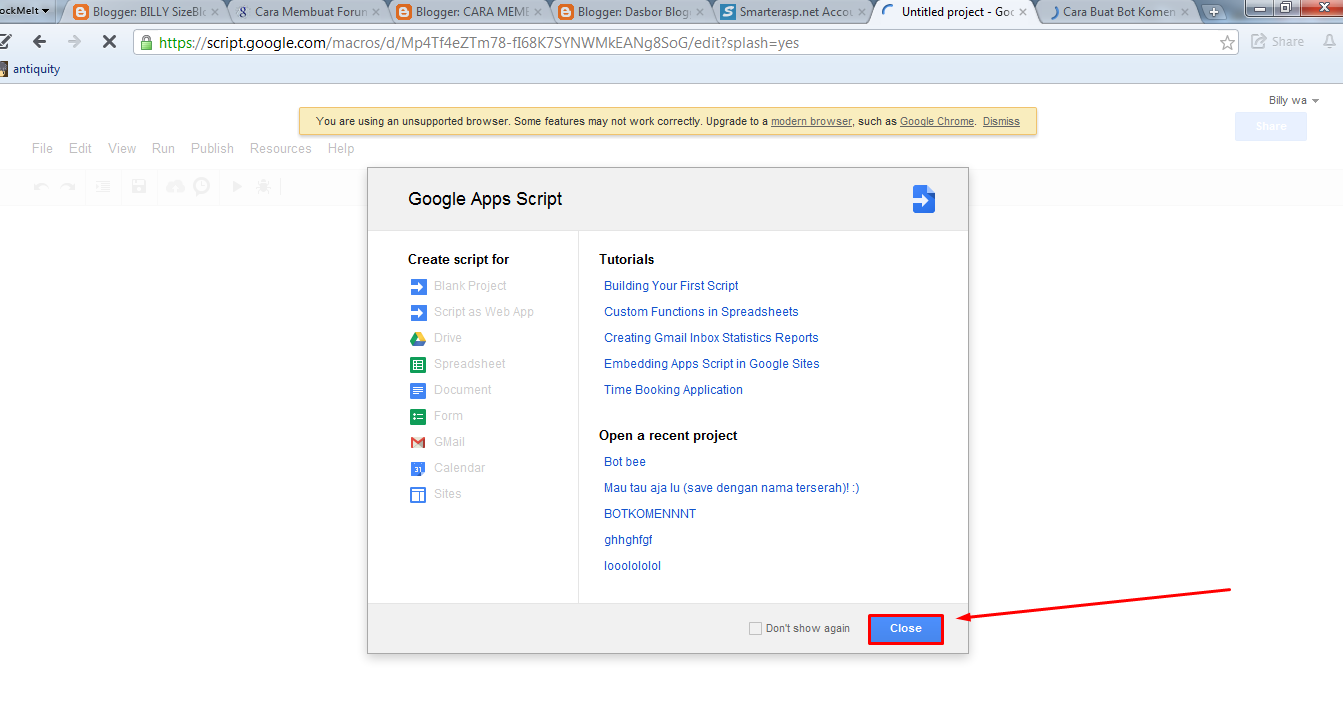
Task: Expand the Billy wa account dropdown
Action: 1294,100
